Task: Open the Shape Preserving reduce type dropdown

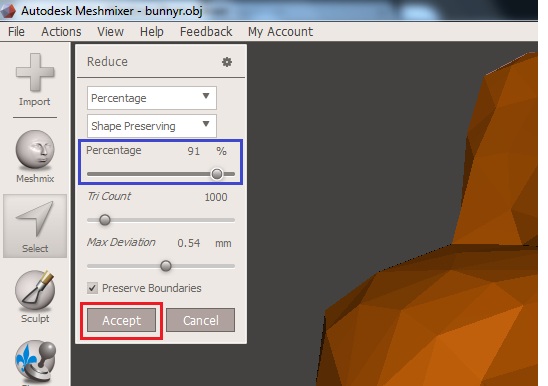Action: [x=152, y=126]
